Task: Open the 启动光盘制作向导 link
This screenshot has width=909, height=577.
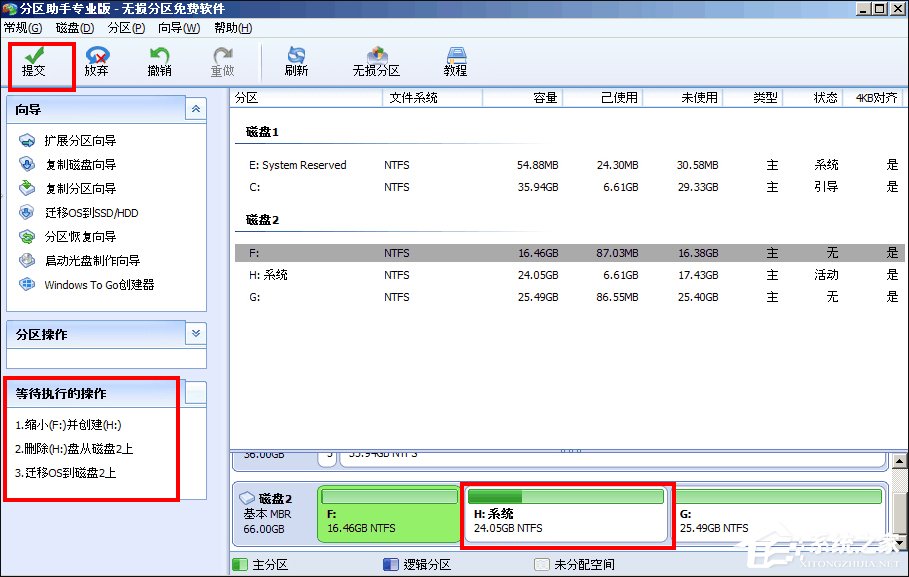Action: [x=92, y=261]
